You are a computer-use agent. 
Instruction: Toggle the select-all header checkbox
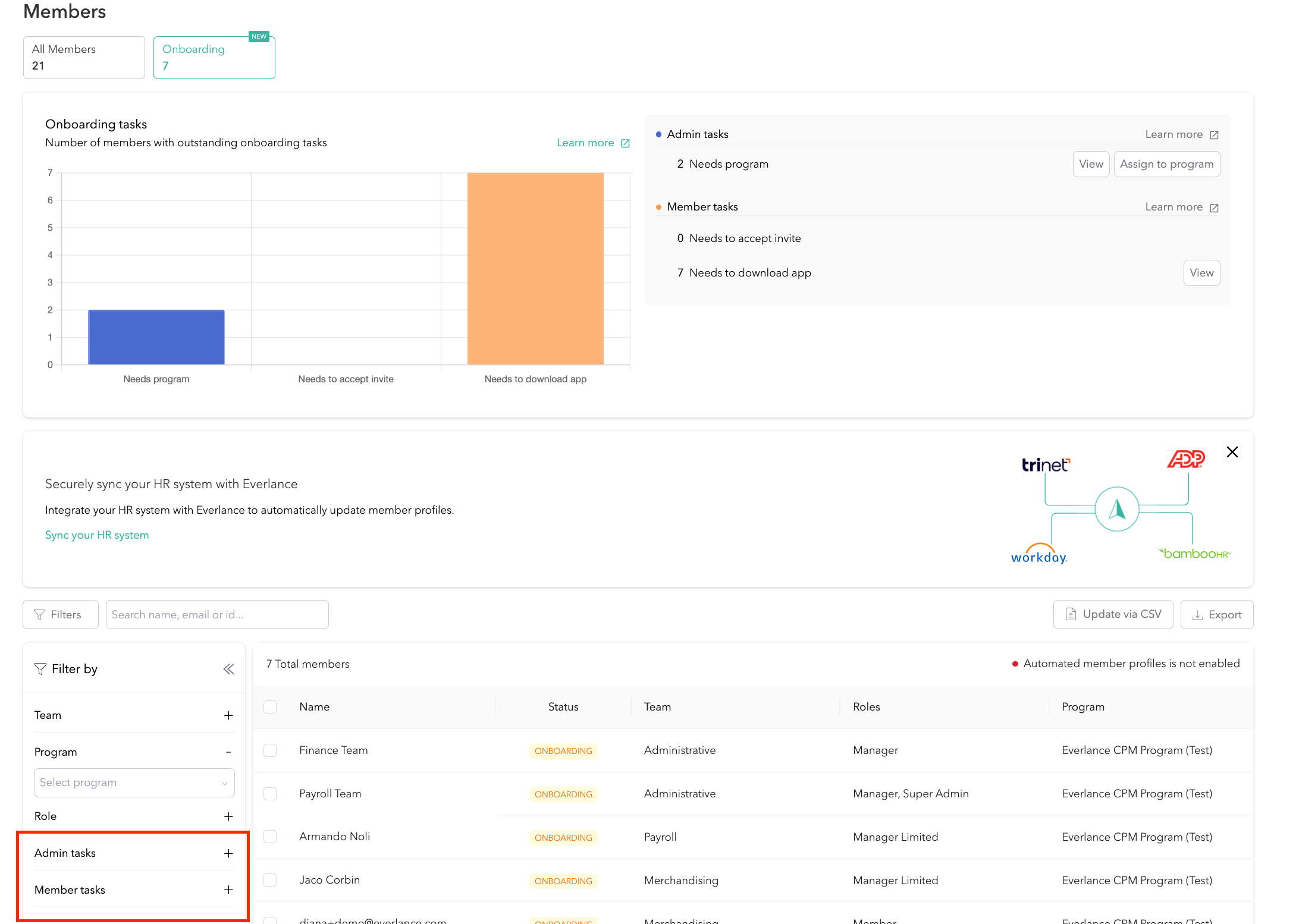[270, 707]
